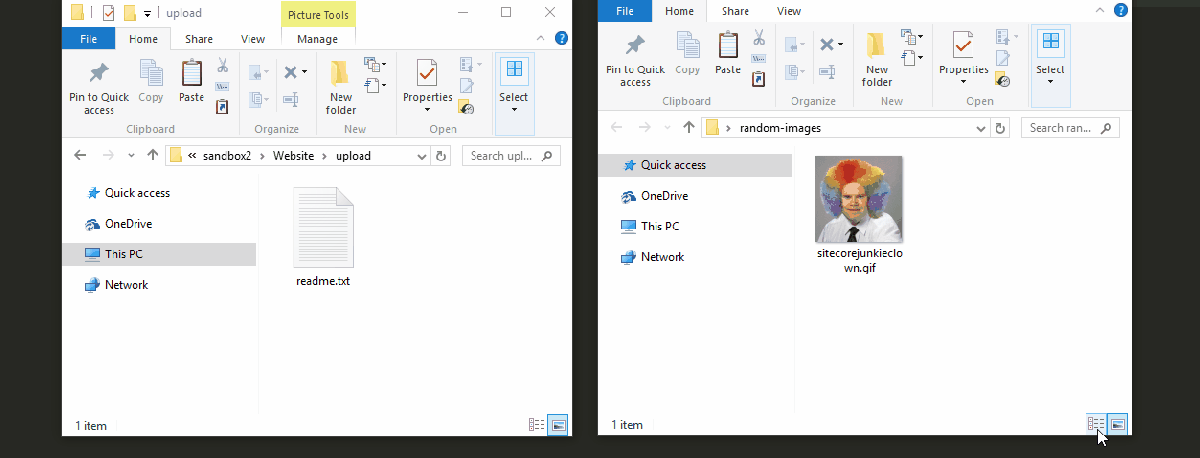
Task: Switch to View tab in random-images window
Action: [788, 11]
